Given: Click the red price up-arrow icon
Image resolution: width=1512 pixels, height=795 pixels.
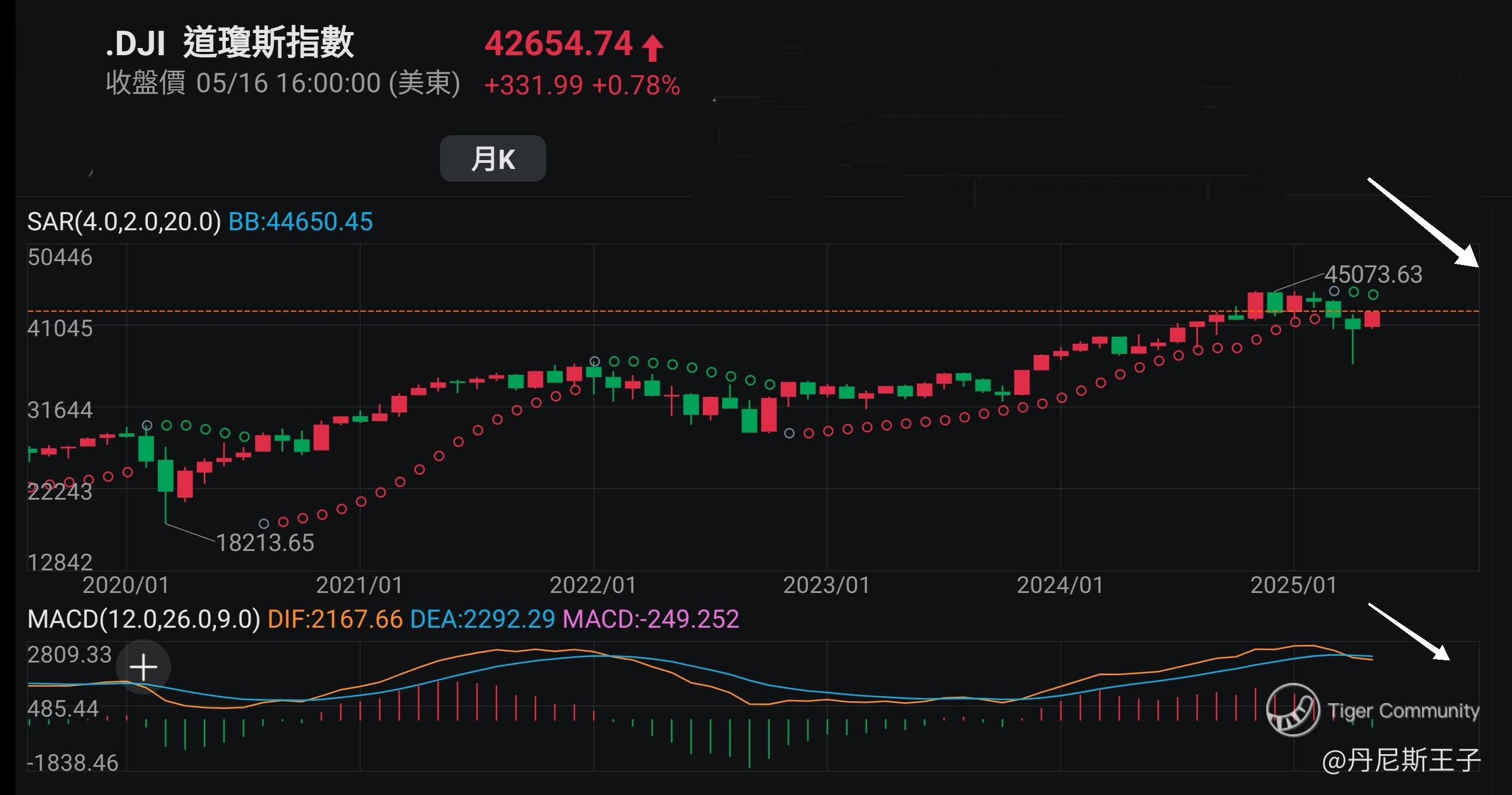Looking at the screenshot, I should pyautogui.click(x=652, y=47).
